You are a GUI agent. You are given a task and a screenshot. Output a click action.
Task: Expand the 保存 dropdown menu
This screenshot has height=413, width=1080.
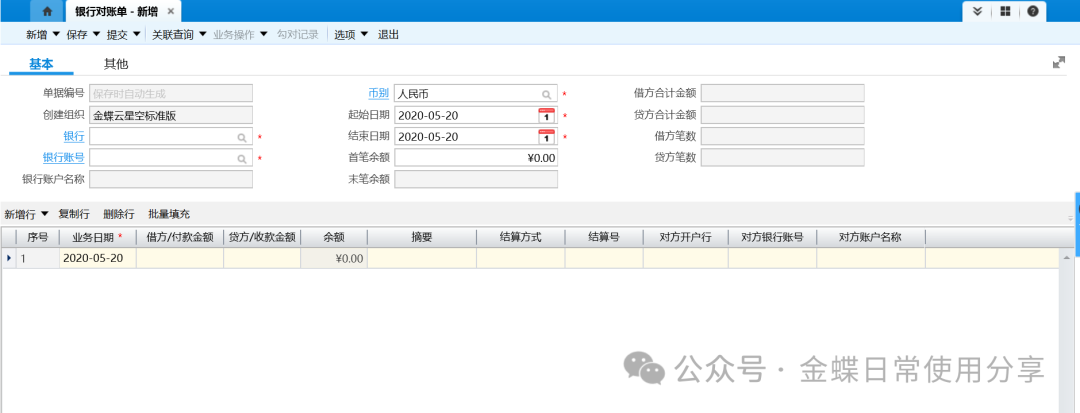[96, 34]
